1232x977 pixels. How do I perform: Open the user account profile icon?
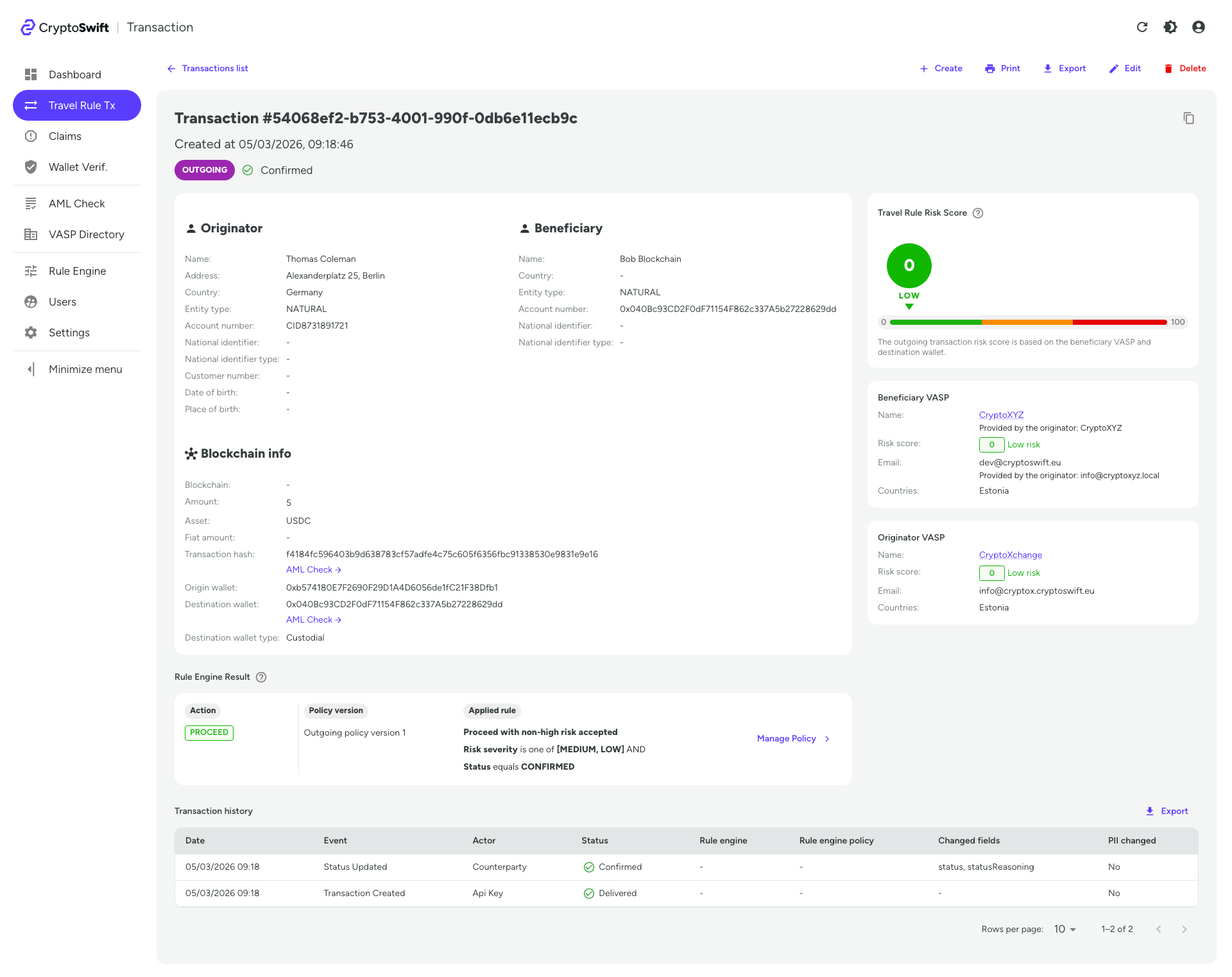[x=1198, y=27]
